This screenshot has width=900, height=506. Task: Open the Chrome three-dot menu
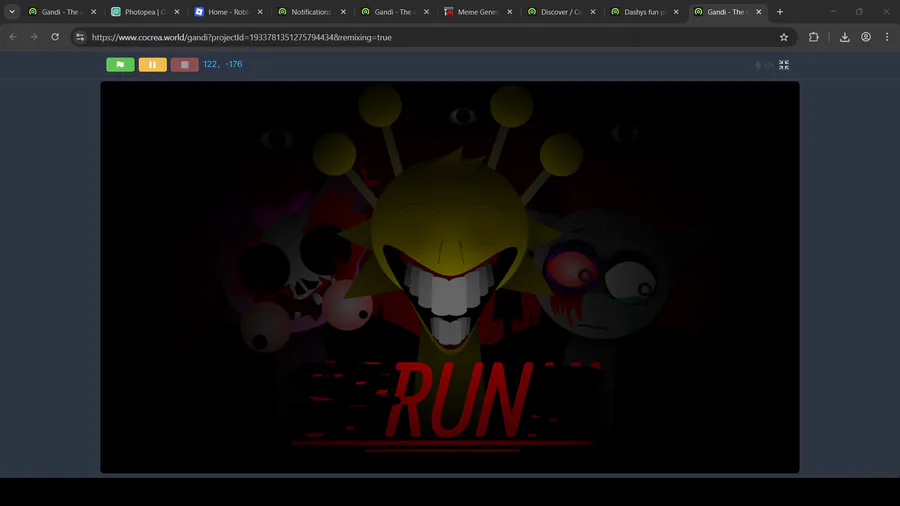pos(887,37)
